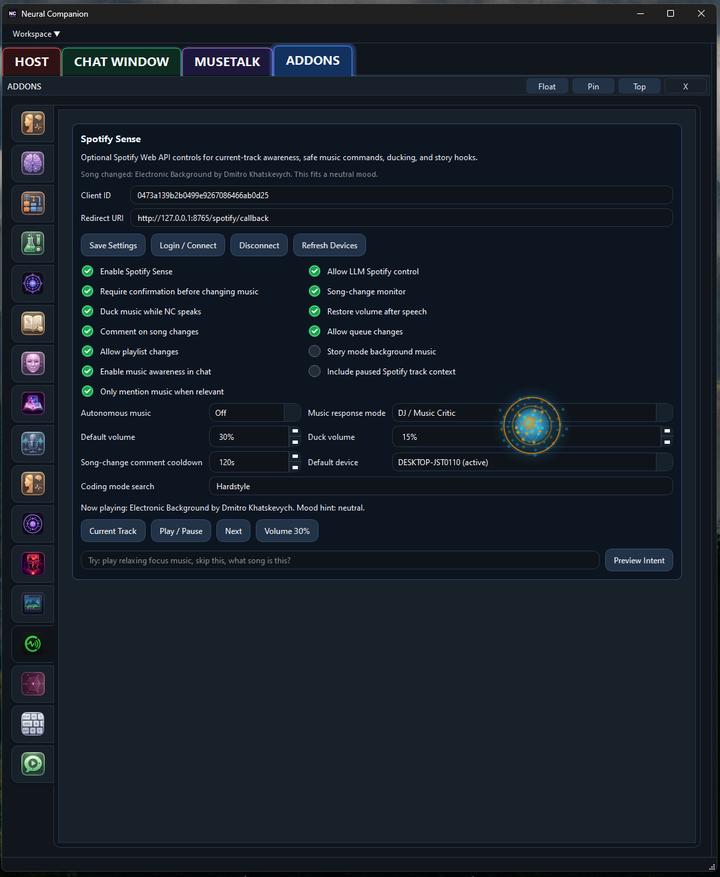Click the NC app logo in title bar
The width and height of the screenshot is (720, 877).
click(x=12, y=13)
